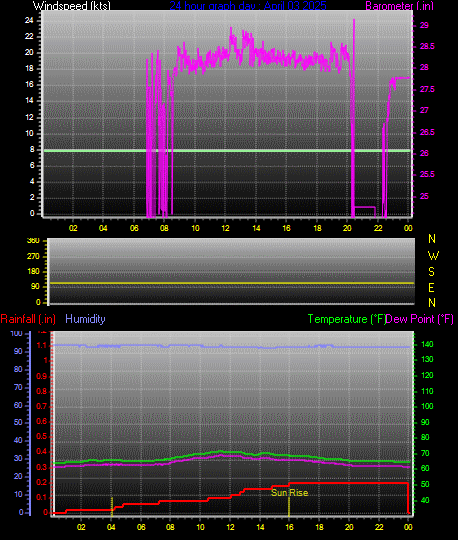Image resolution: width=458 pixels, height=540 pixels.
Task: Click the Rainfall (.in) legend label
Action: pyautogui.click(x=28, y=319)
